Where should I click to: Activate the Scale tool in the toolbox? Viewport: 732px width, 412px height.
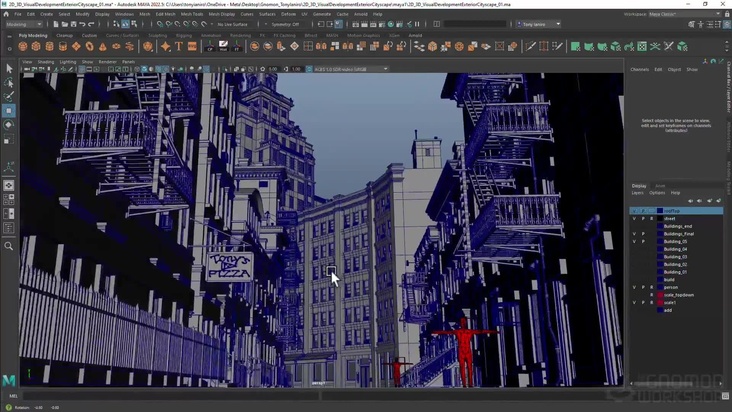click(x=9, y=139)
